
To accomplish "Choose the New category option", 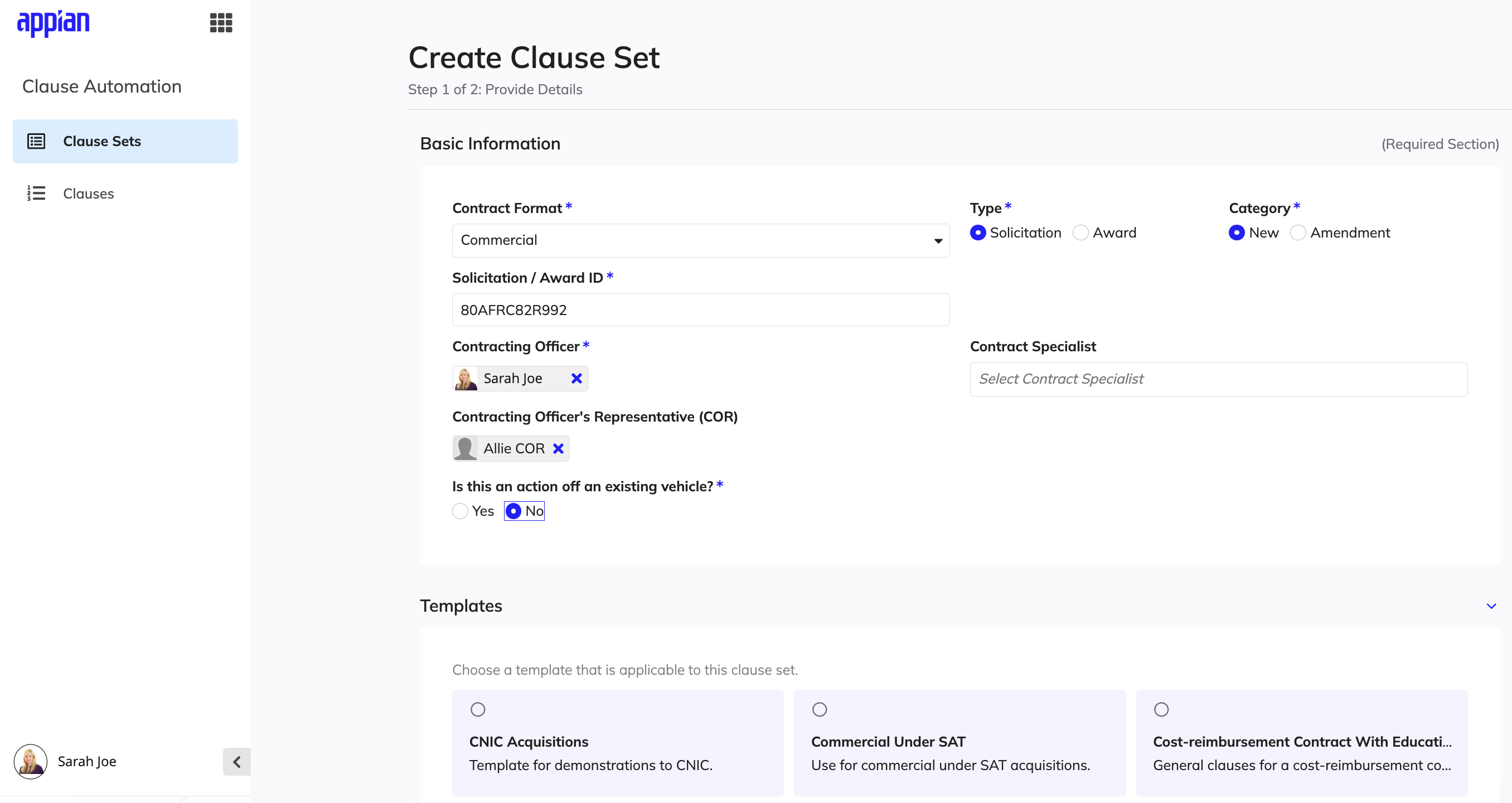I will [x=1237, y=233].
